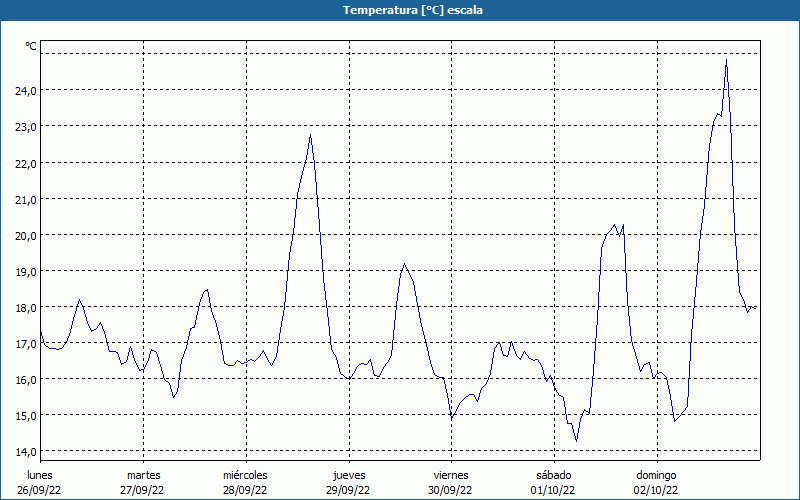This screenshot has height=500, width=800.
Task: Click the 'martes' day label
Action: (144, 475)
